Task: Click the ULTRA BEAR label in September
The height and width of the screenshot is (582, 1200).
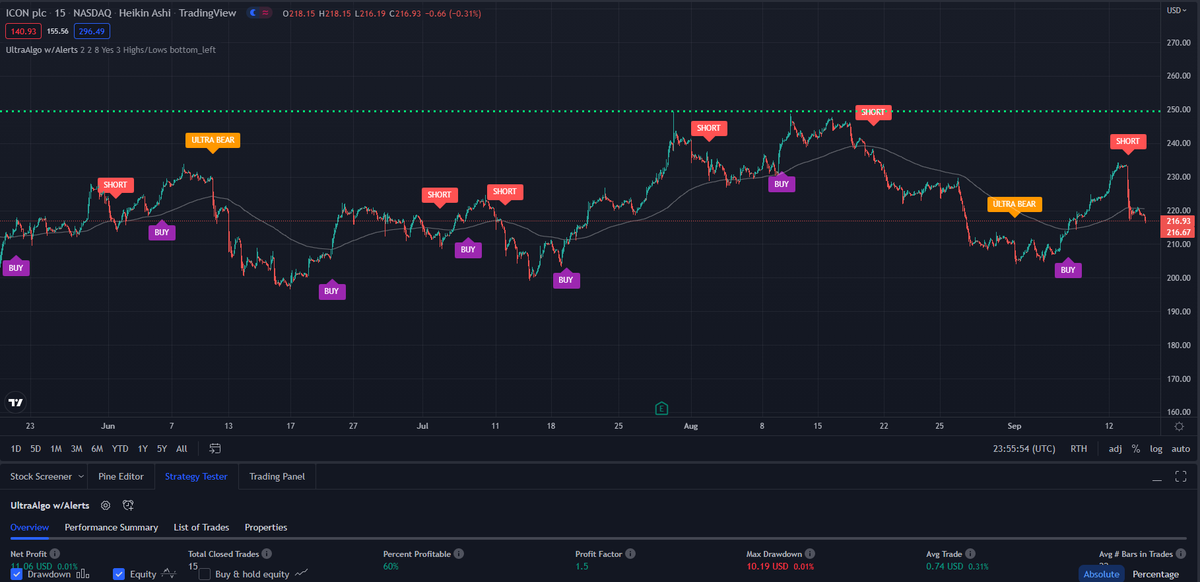Action: 1015,206
